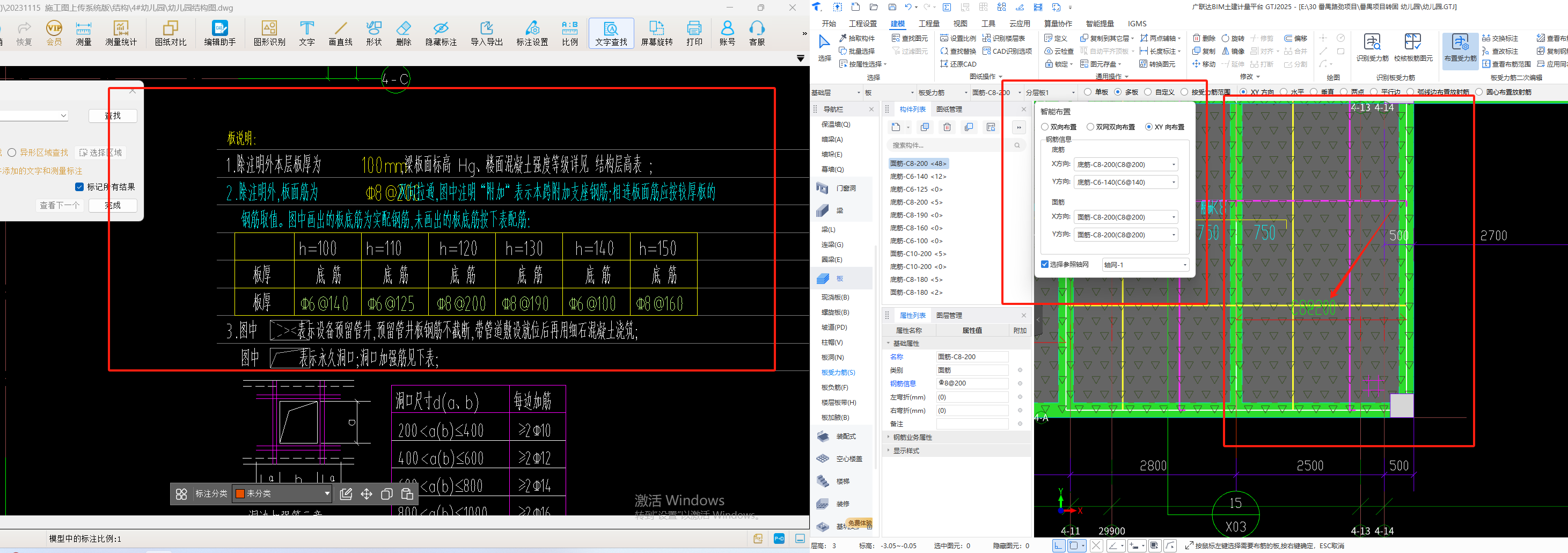Click the 镜像 mirror tool

(1233, 51)
